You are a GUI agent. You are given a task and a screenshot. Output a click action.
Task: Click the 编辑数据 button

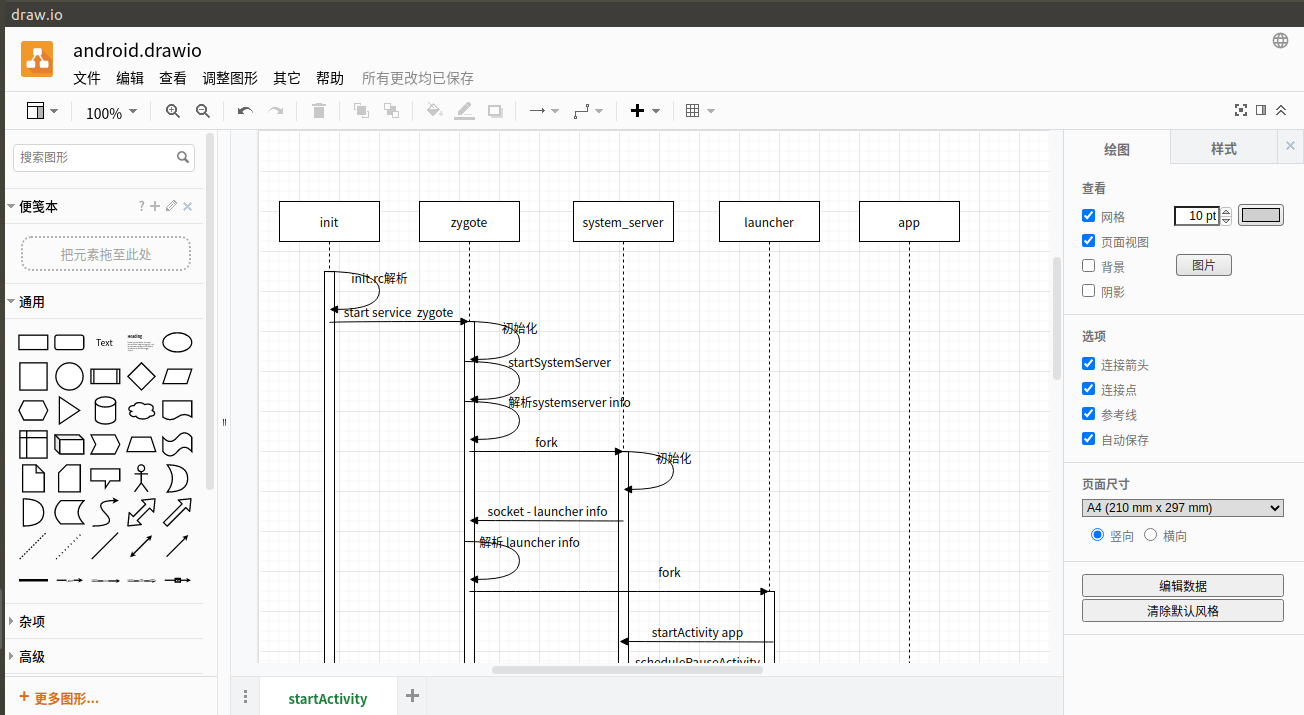click(x=1183, y=586)
